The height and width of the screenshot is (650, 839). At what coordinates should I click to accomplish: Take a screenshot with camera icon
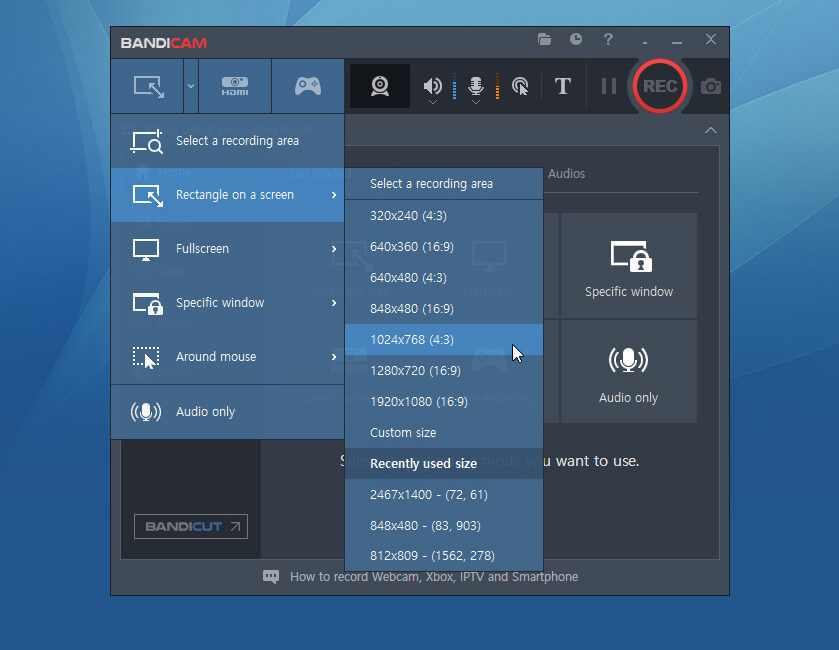711,86
